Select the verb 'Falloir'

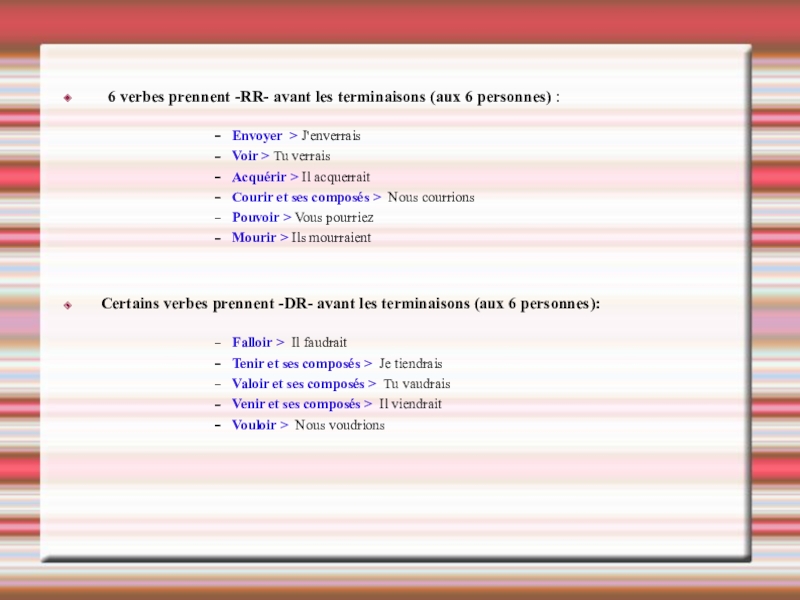click(252, 342)
